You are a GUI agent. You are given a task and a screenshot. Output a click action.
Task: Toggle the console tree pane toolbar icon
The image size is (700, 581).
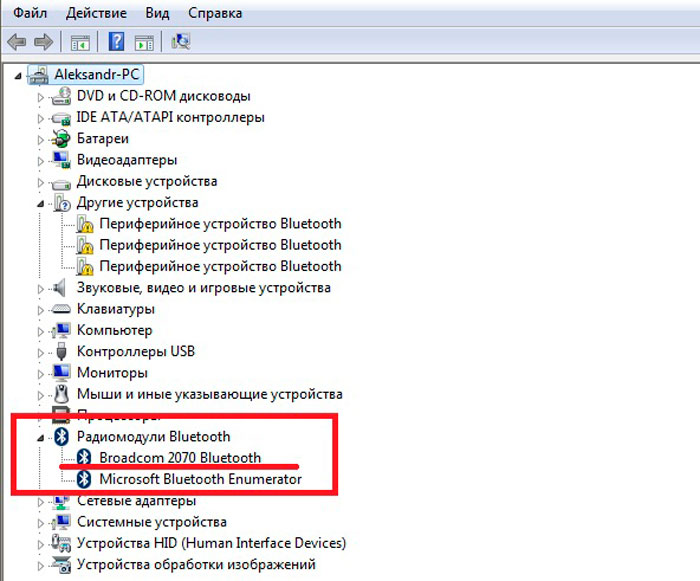pos(80,43)
